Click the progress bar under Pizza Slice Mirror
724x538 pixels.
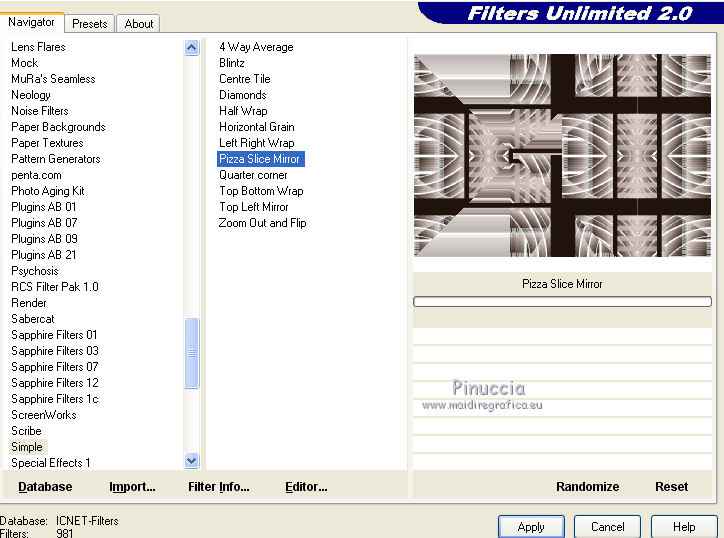coord(562,302)
